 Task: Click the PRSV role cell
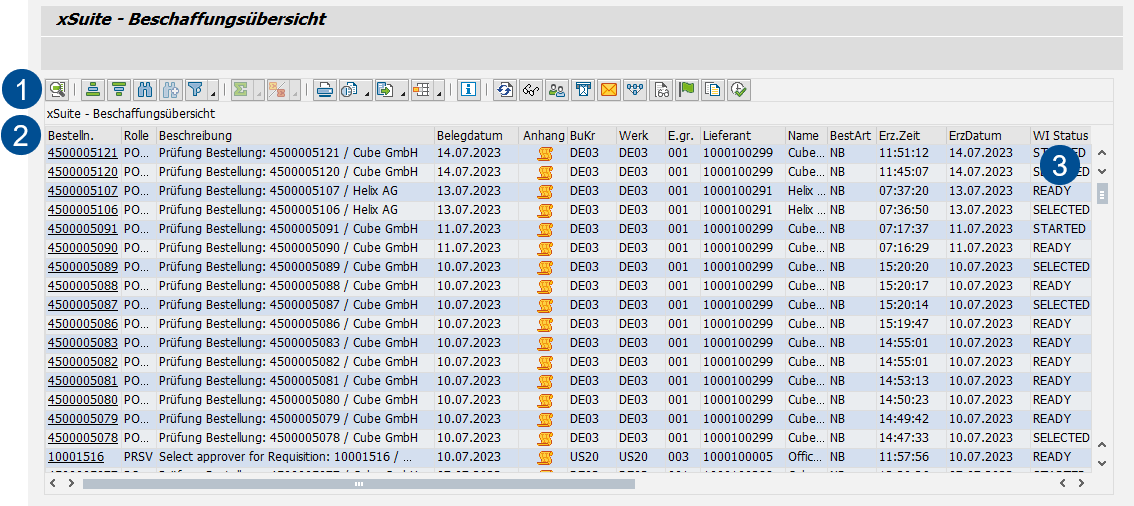(139, 457)
